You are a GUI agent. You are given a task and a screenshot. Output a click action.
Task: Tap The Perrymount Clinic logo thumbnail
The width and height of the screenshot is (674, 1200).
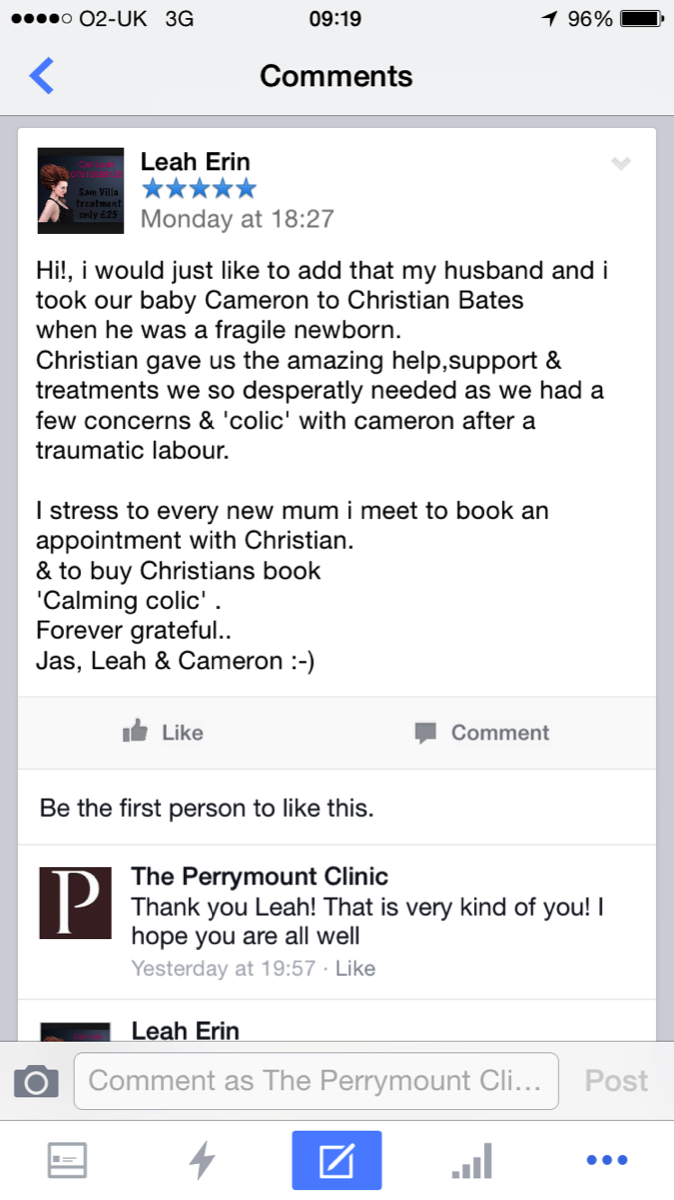click(x=75, y=902)
